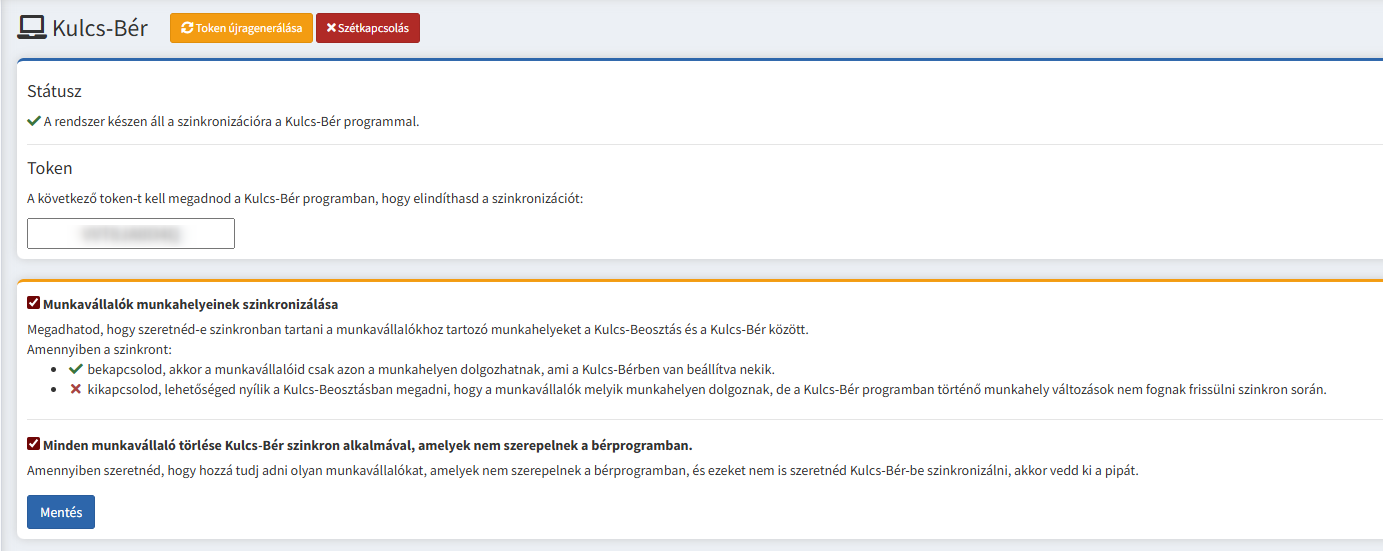Click the laptop icon beside Kulcs-Bér title

tap(32, 27)
